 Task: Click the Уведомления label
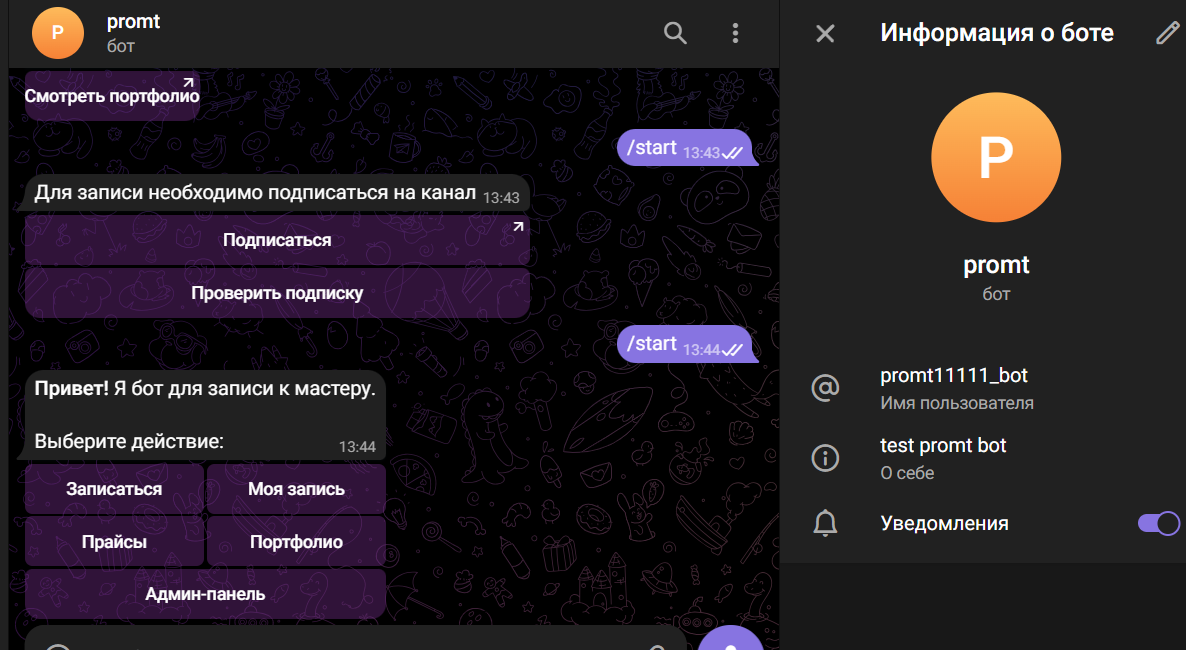[944, 523]
